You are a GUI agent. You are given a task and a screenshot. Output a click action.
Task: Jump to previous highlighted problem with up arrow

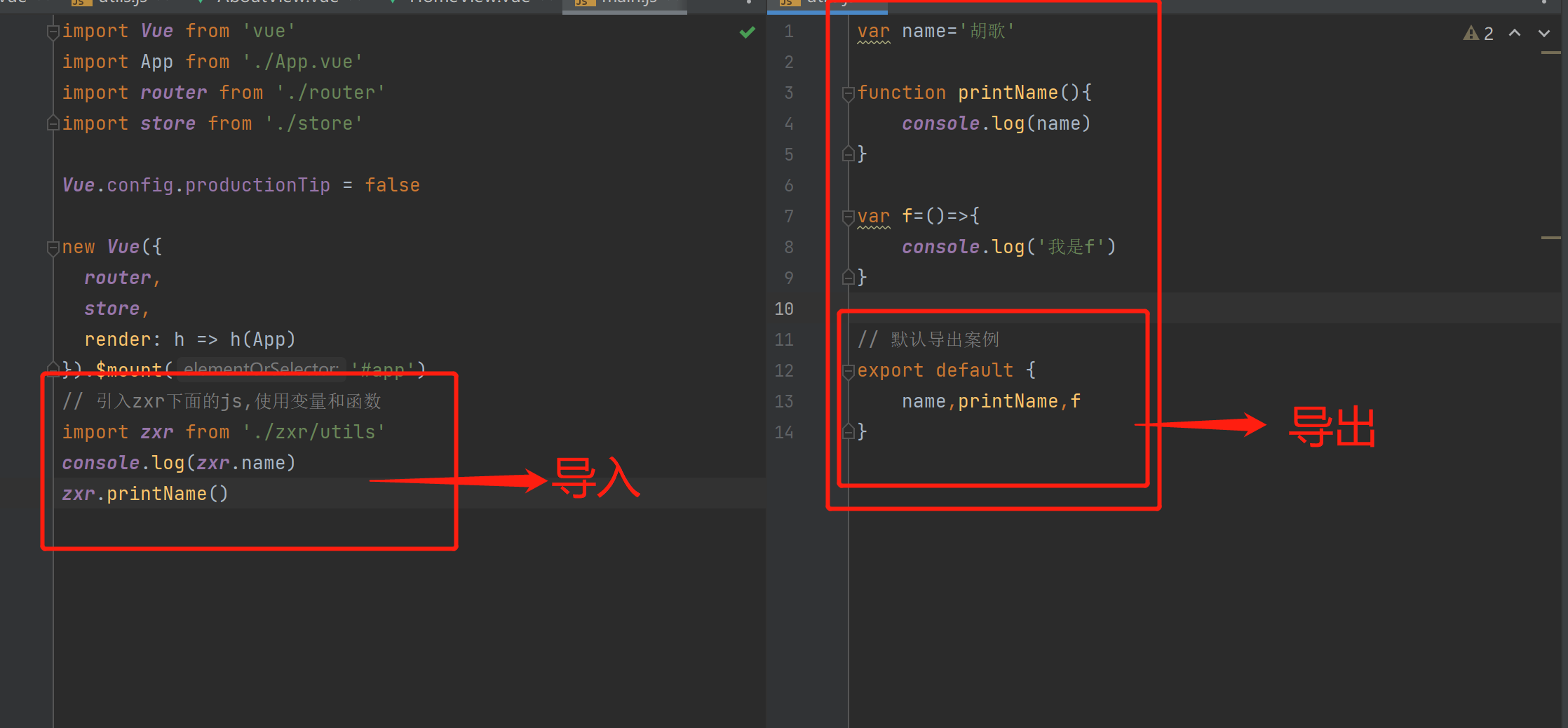[1515, 32]
